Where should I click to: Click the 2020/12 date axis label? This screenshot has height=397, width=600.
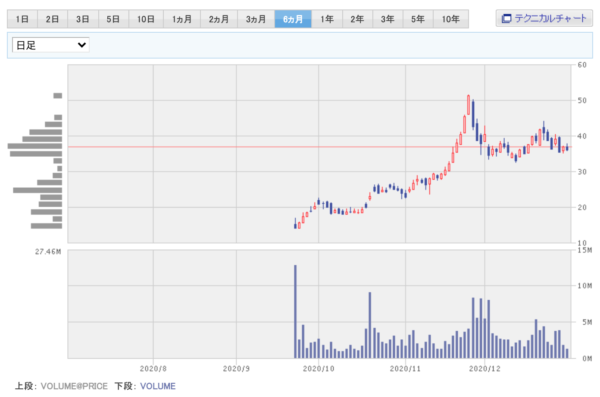click(x=484, y=368)
